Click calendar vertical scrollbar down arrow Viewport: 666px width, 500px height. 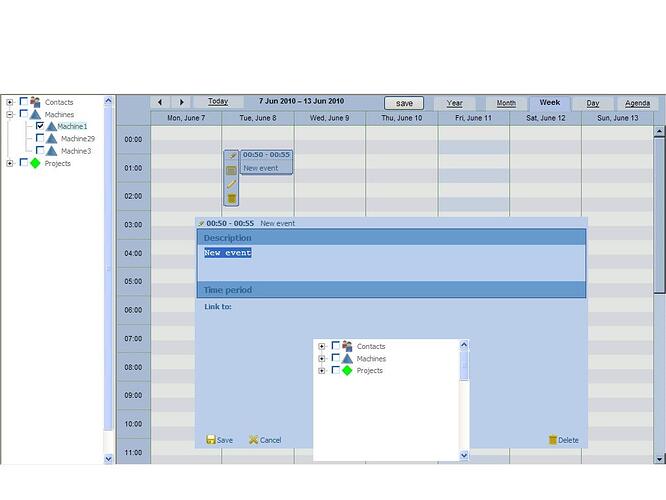tap(659, 459)
